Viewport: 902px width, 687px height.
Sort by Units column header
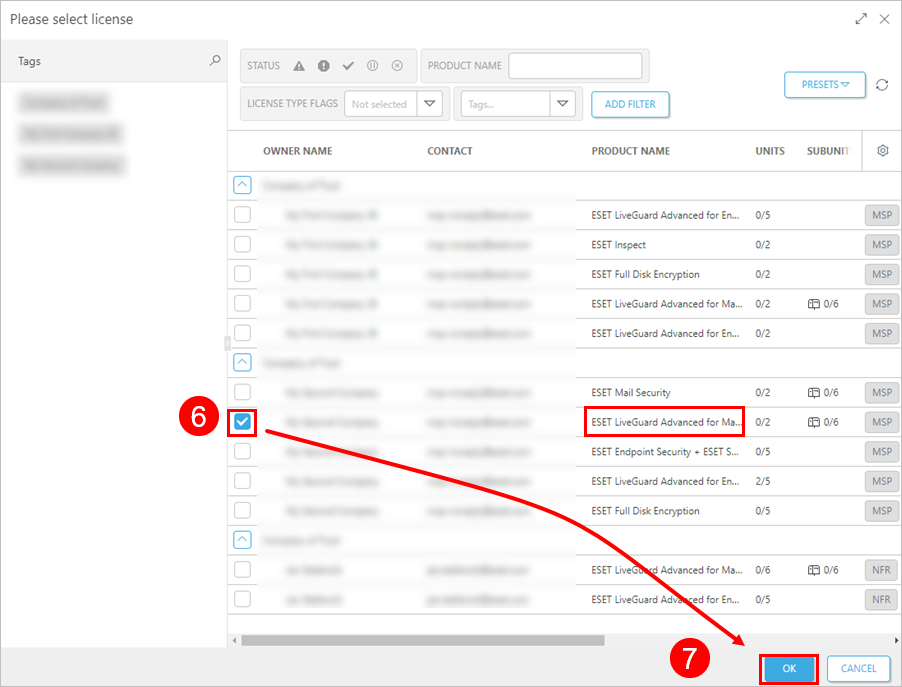click(x=770, y=151)
